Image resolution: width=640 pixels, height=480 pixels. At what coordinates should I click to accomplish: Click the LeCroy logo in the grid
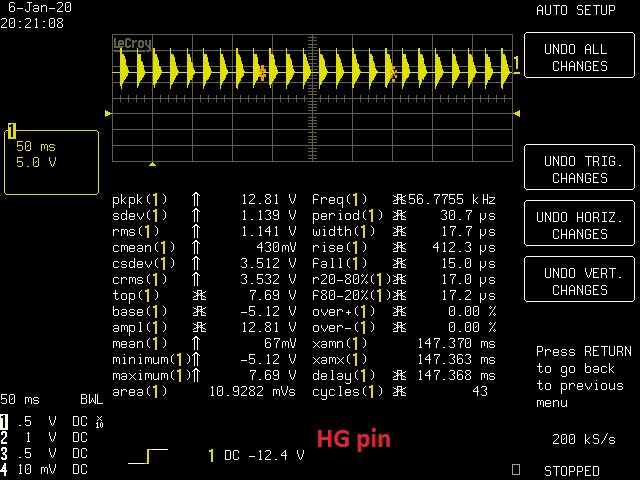(x=132, y=43)
